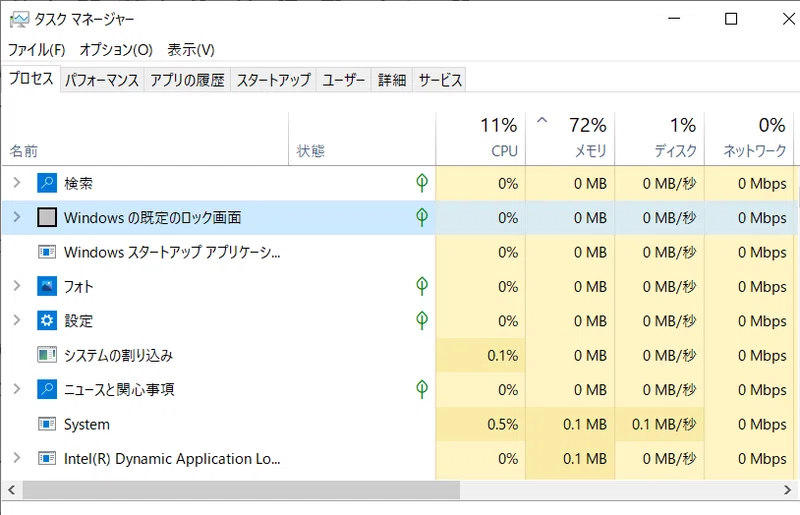This screenshot has width=800, height=515.
Task: Expand the Windows の既定のロック画面 group
Action: [x=17, y=217]
